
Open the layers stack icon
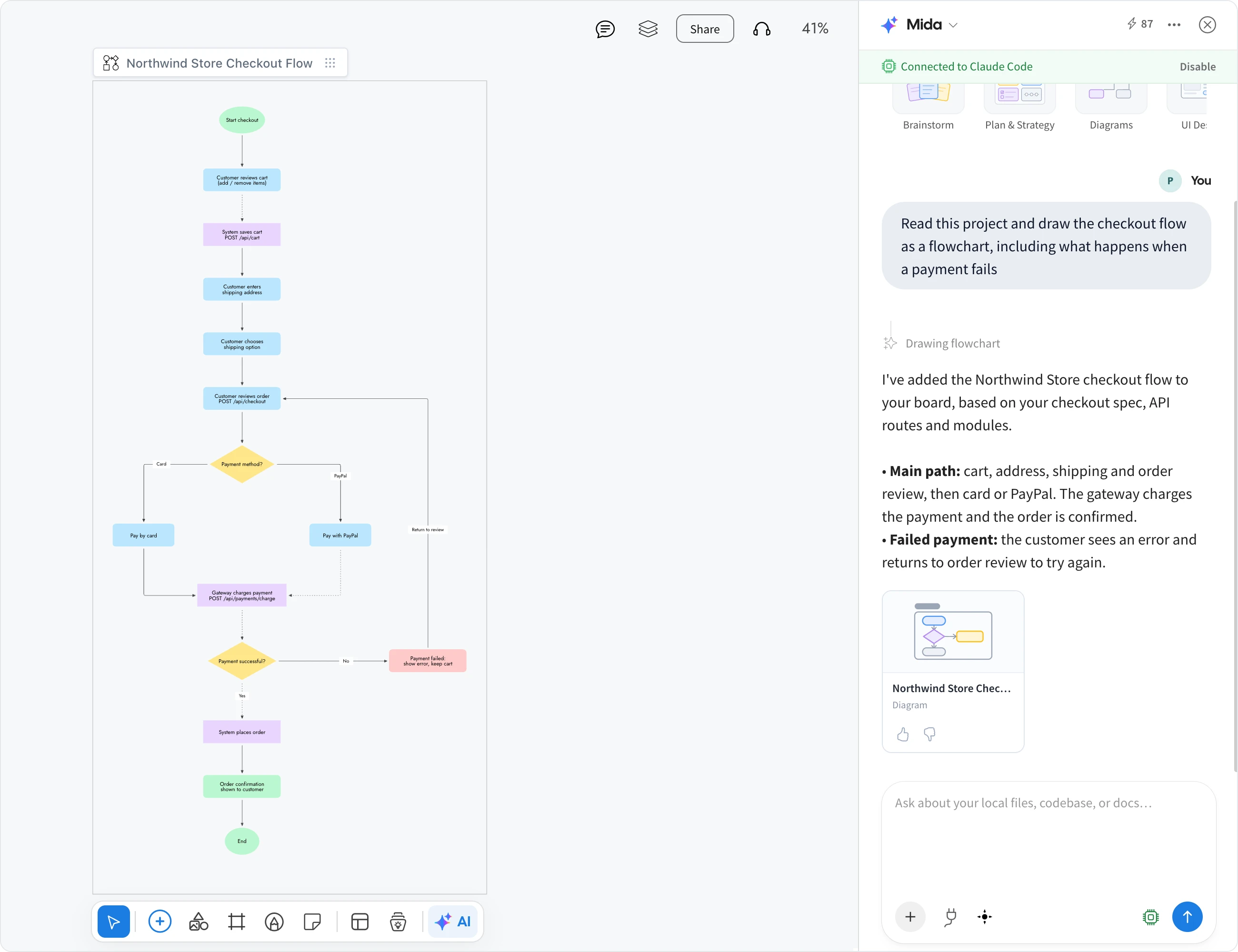[x=648, y=29]
